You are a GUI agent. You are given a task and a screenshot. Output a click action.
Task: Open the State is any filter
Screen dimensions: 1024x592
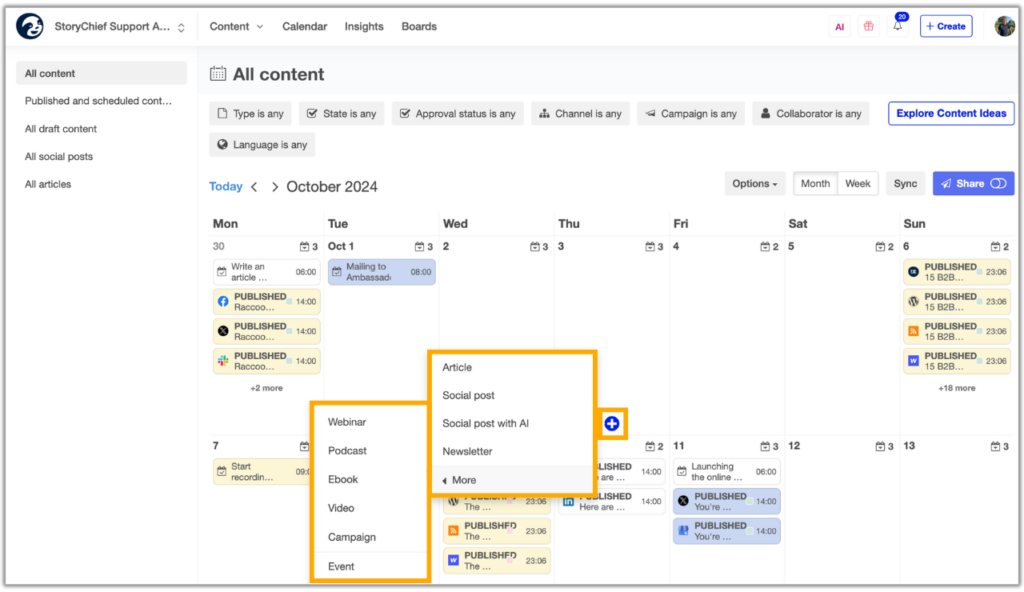click(342, 114)
